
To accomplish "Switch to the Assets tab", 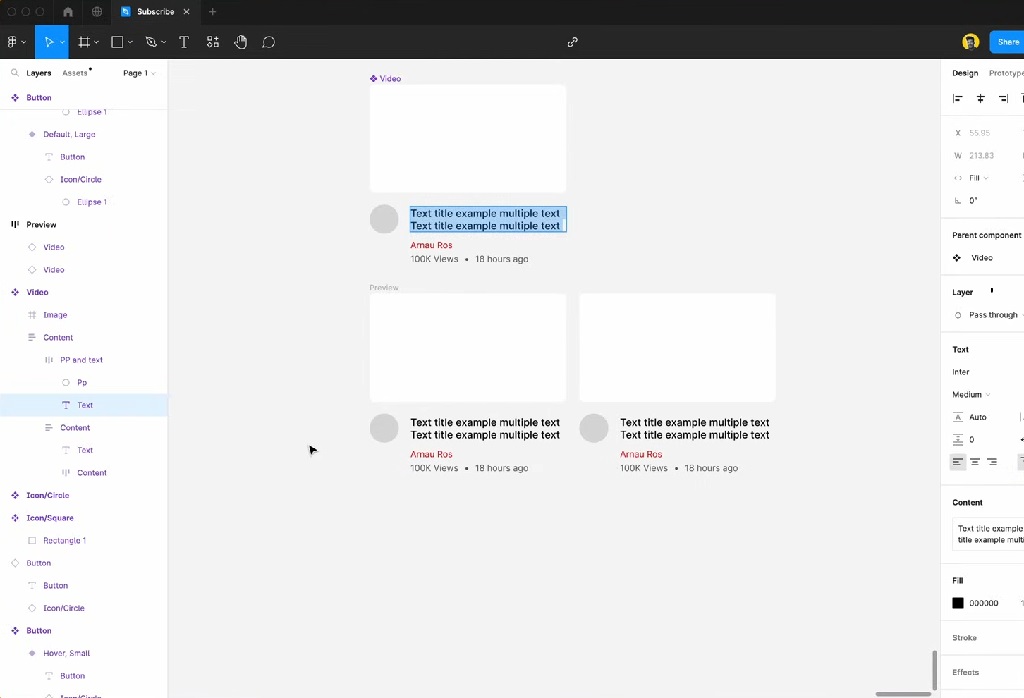I will point(74,72).
